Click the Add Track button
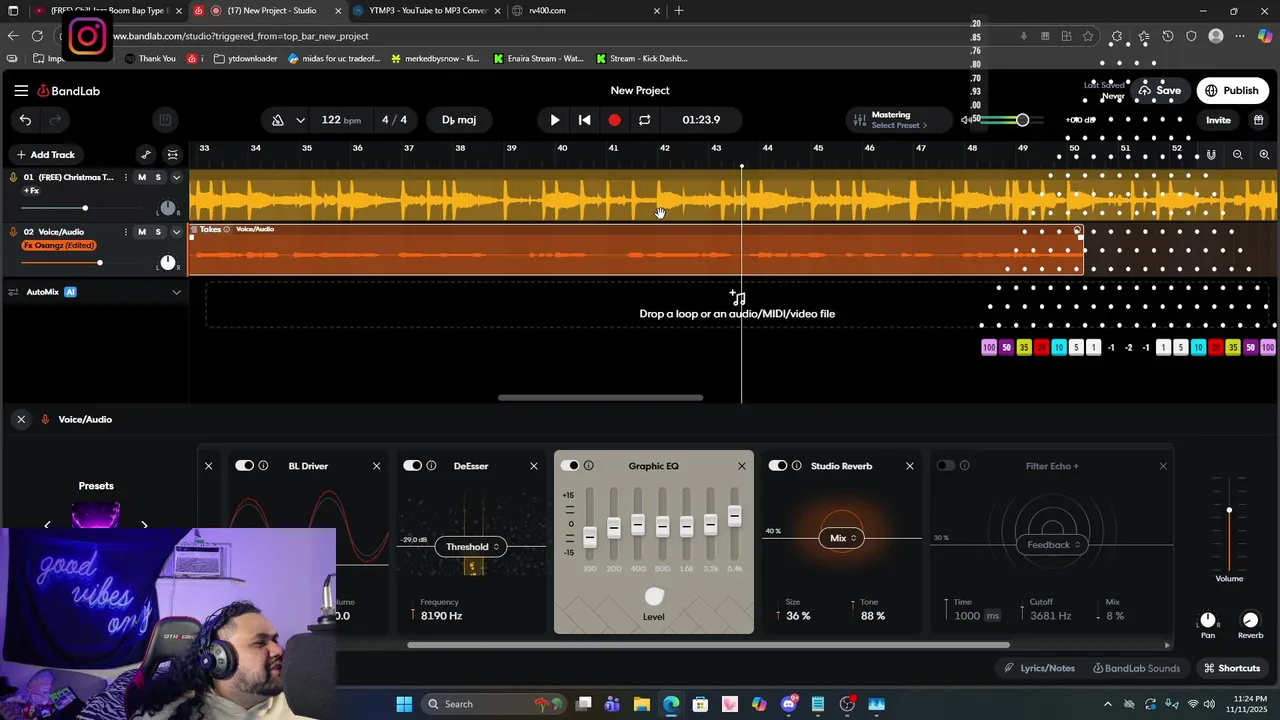This screenshot has height=720, width=1280. (x=45, y=155)
